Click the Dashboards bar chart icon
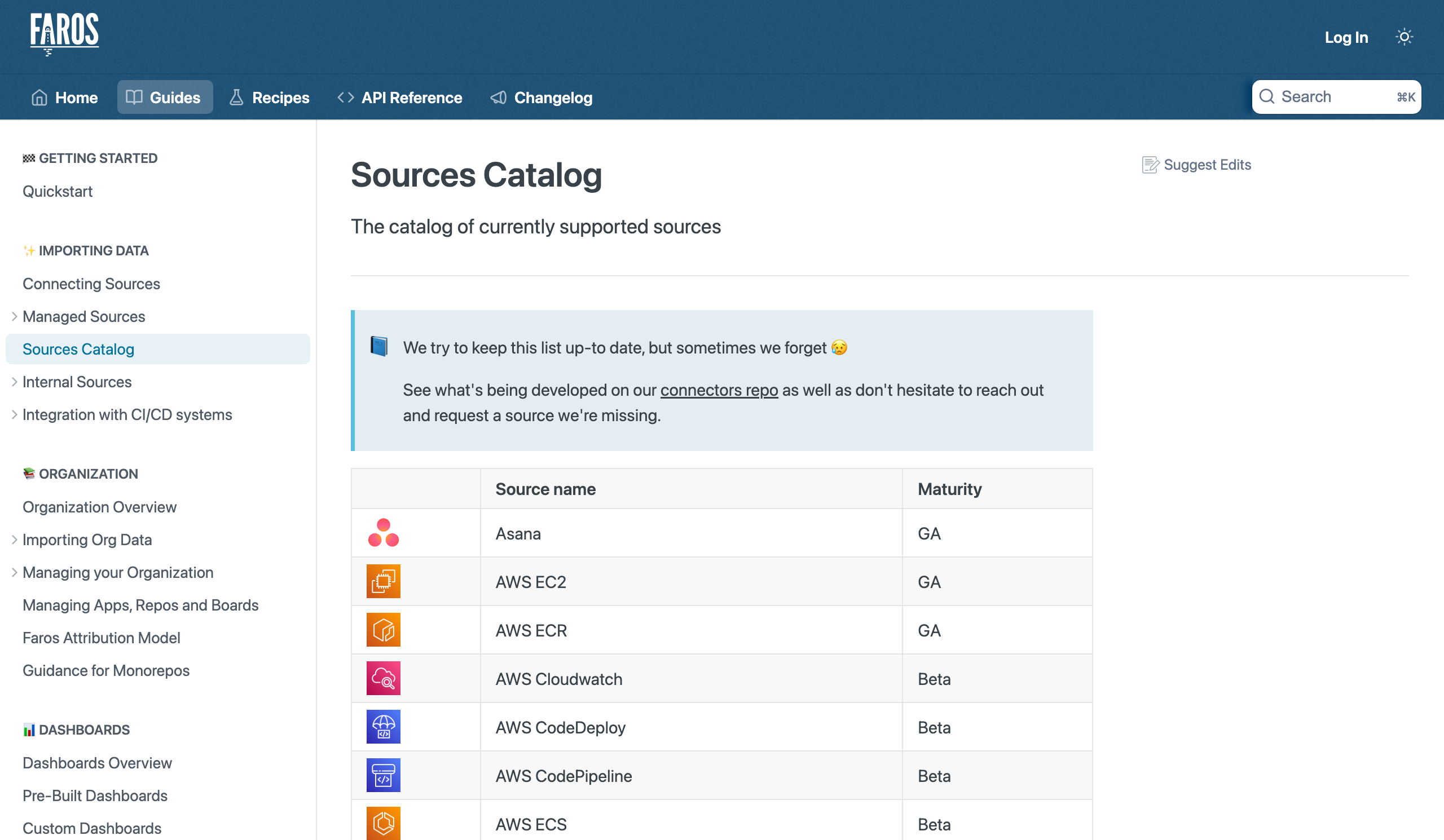Viewport: 1444px width, 840px height. [29, 730]
